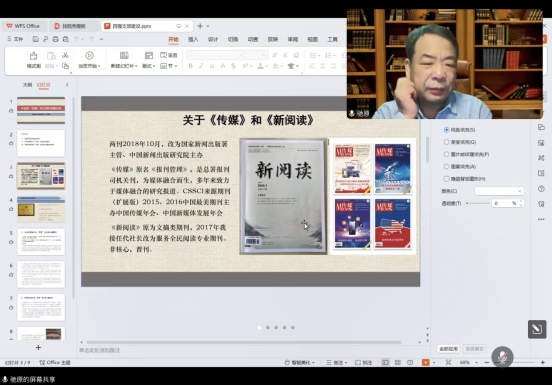Click the Format Painter brush icon

(x=33, y=56)
